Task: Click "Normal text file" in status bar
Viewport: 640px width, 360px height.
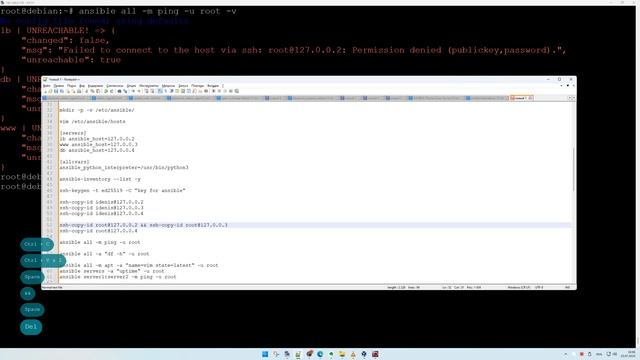Action: (52, 287)
